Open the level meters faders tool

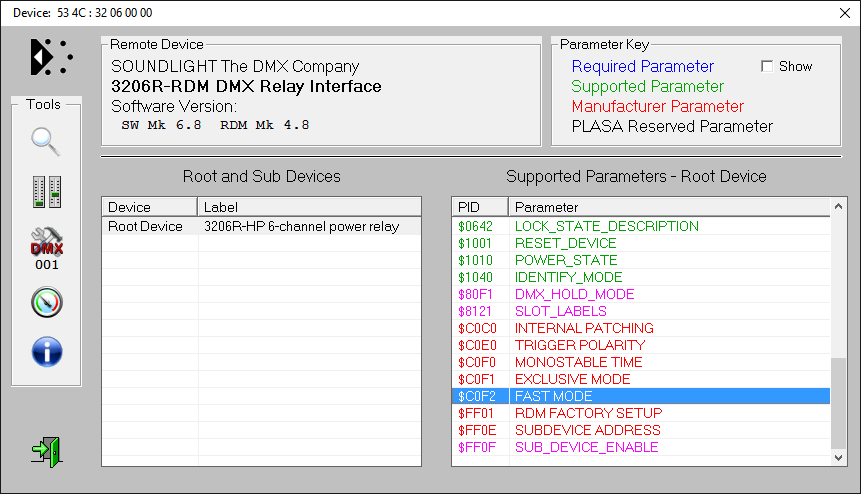[x=46, y=192]
